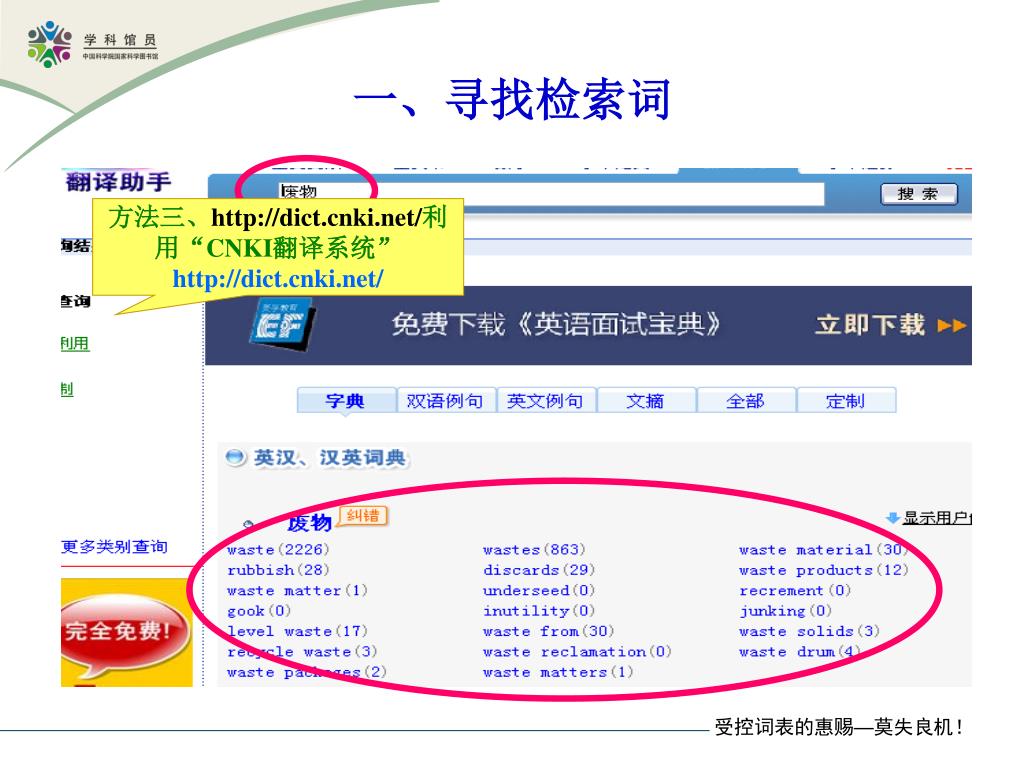
Task: Open the waste solids(3) link
Action: click(809, 632)
